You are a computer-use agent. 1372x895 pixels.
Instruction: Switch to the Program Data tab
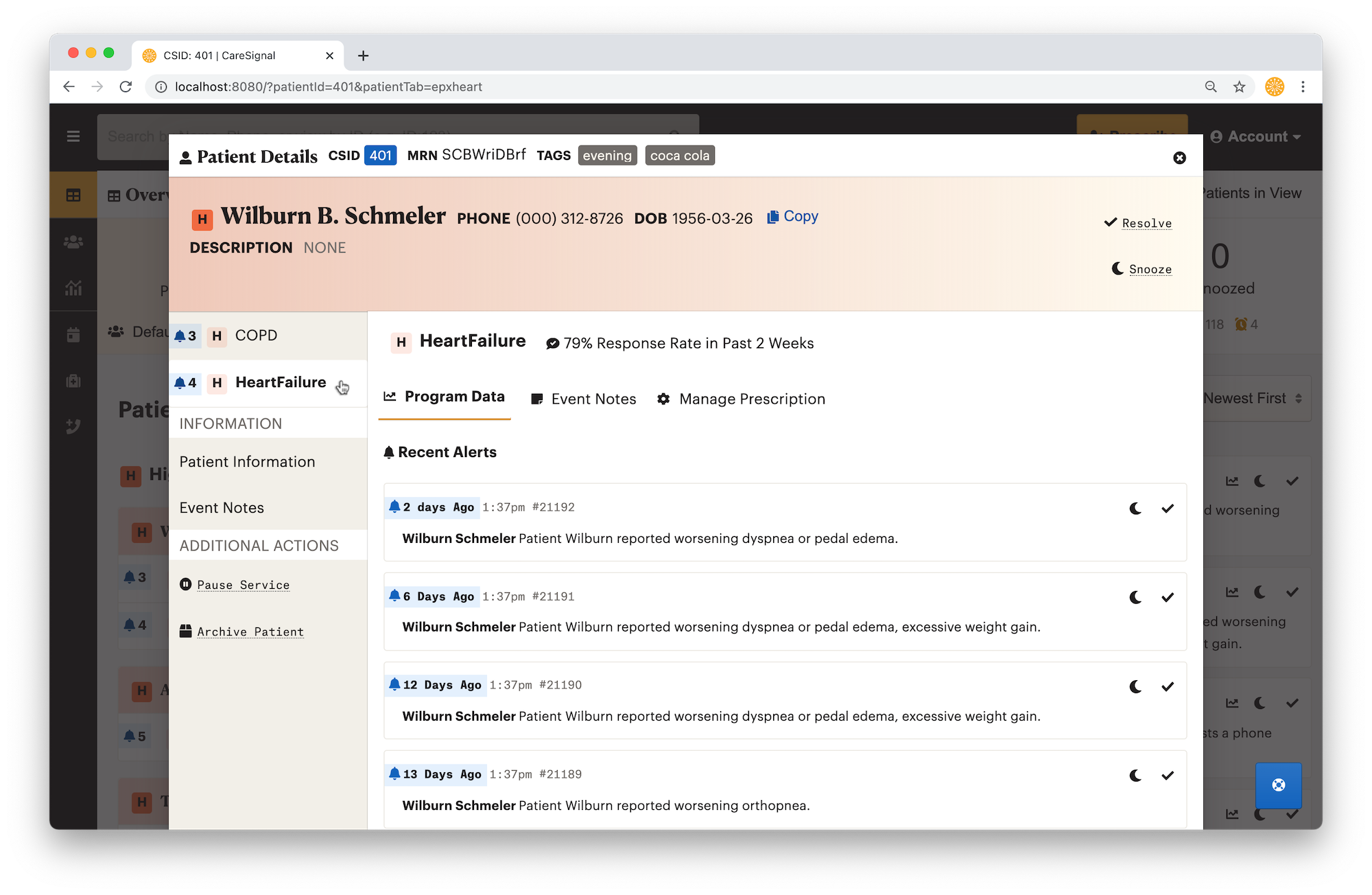tap(445, 397)
